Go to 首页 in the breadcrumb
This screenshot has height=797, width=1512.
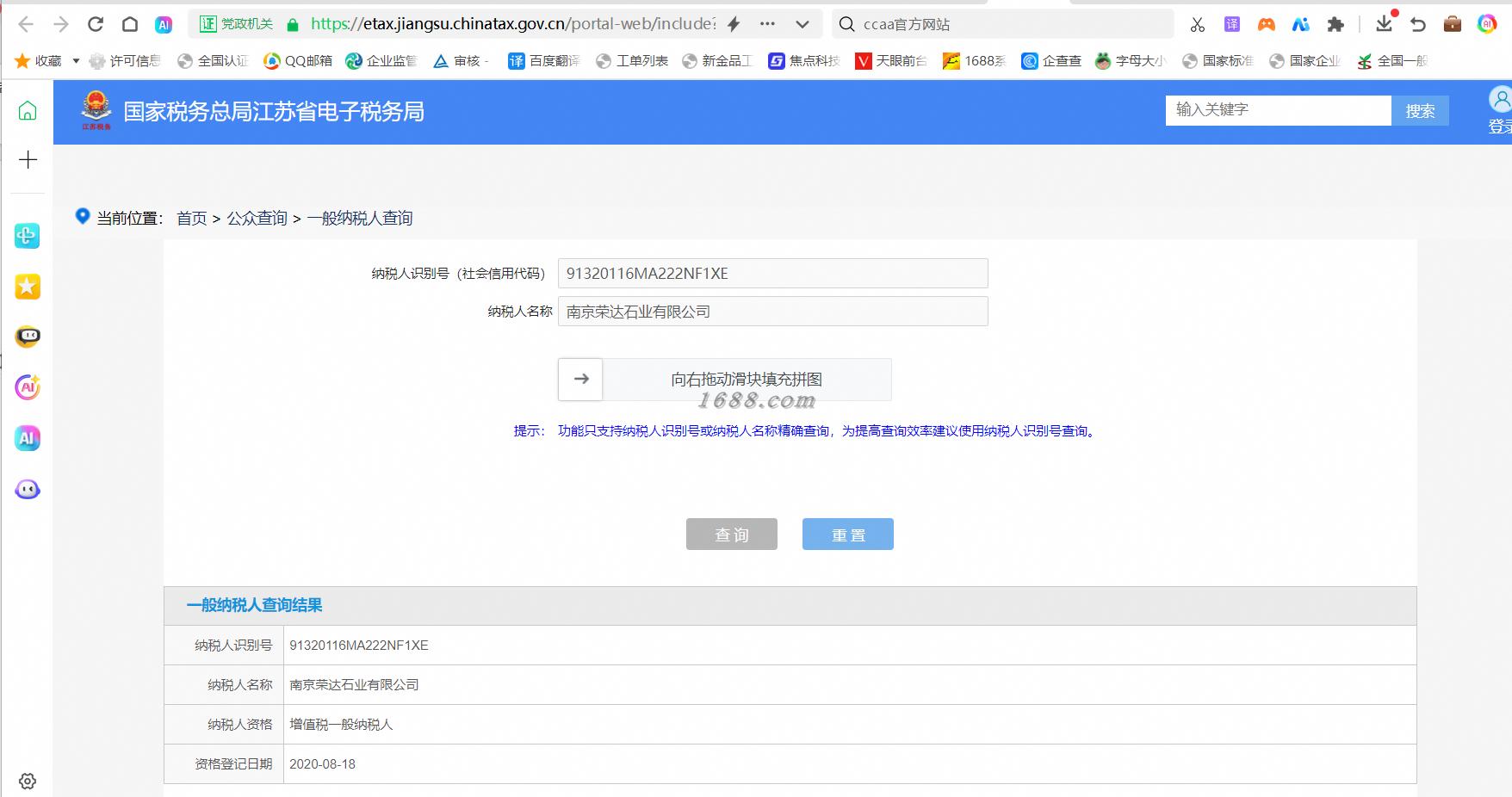192,219
